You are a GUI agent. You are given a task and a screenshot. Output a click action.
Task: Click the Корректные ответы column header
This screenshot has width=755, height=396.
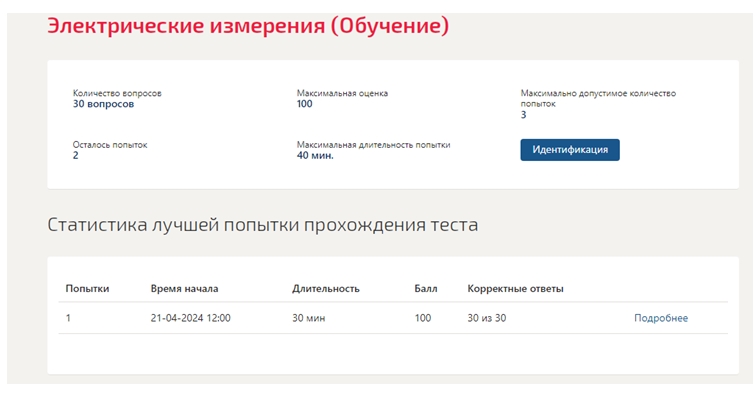[x=515, y=289]
